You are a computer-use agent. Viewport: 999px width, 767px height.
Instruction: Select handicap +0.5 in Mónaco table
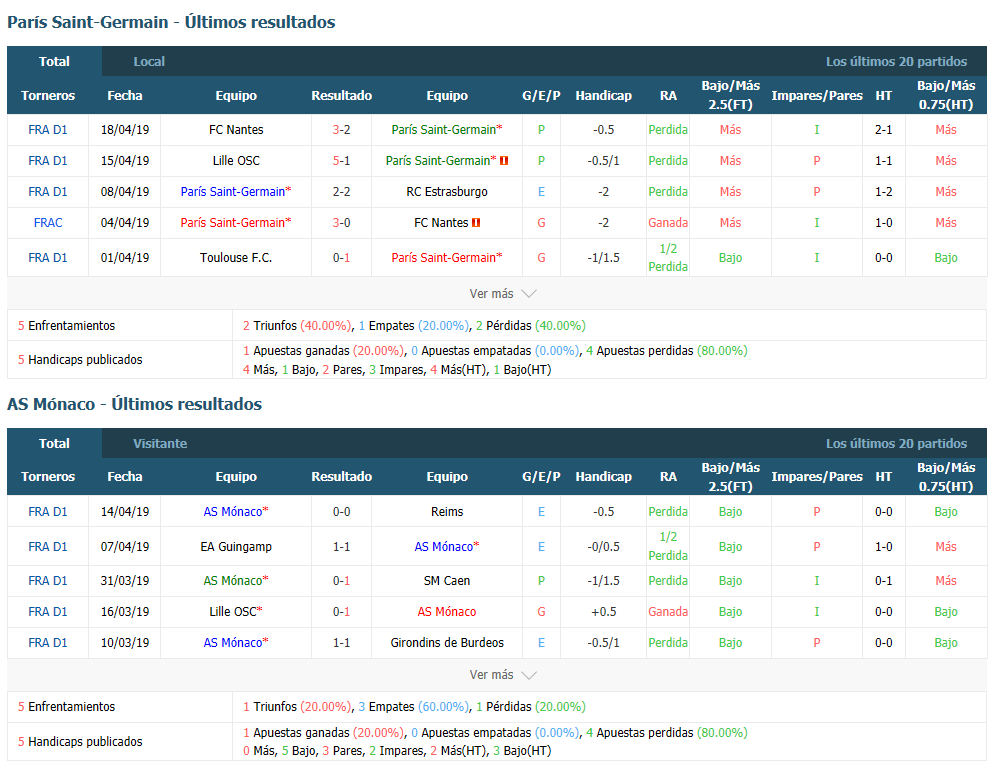pyautogui.click(x=603, y=612)
